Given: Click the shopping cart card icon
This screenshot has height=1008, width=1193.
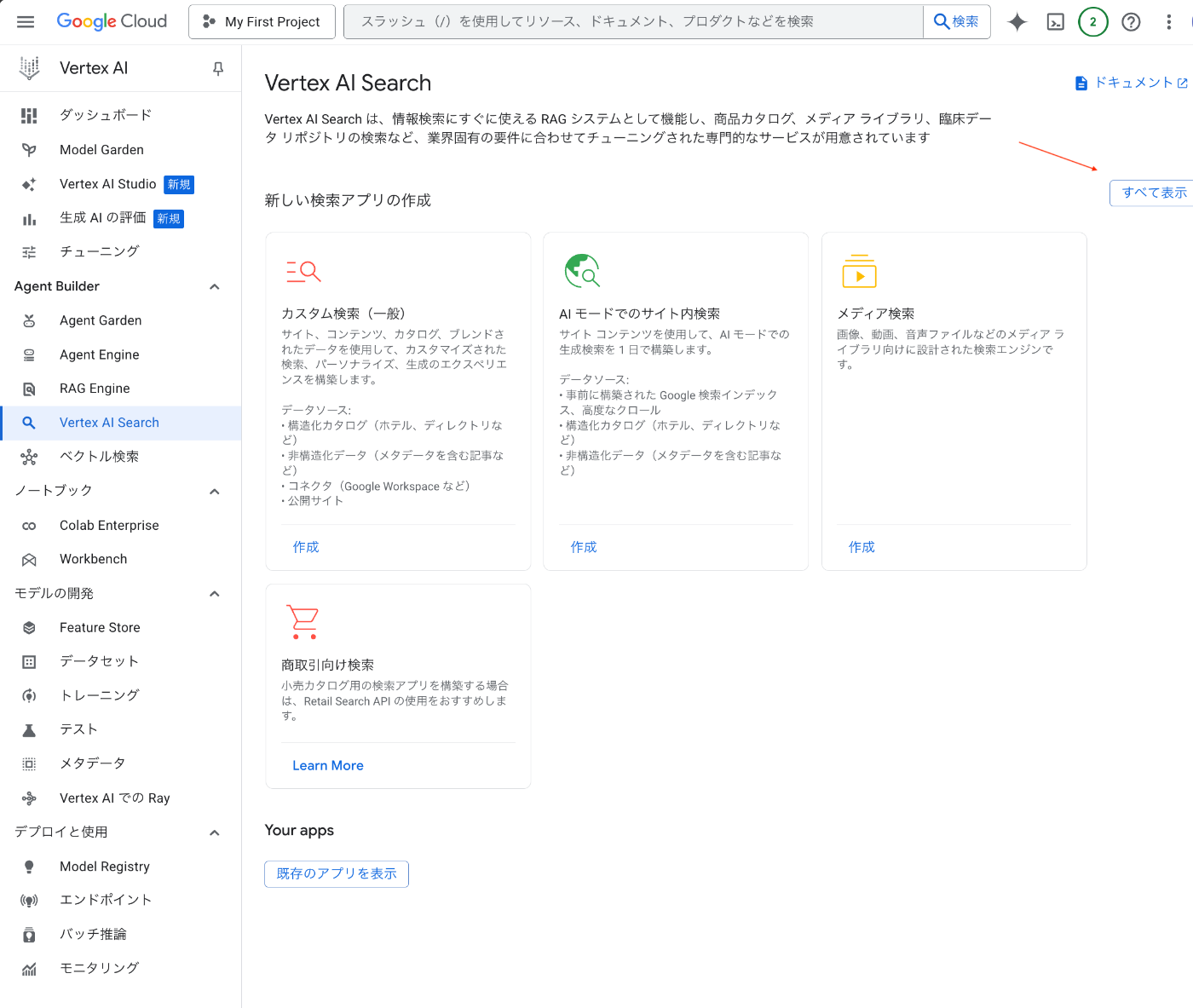Looking at the screenshot, I should [303, 623].
